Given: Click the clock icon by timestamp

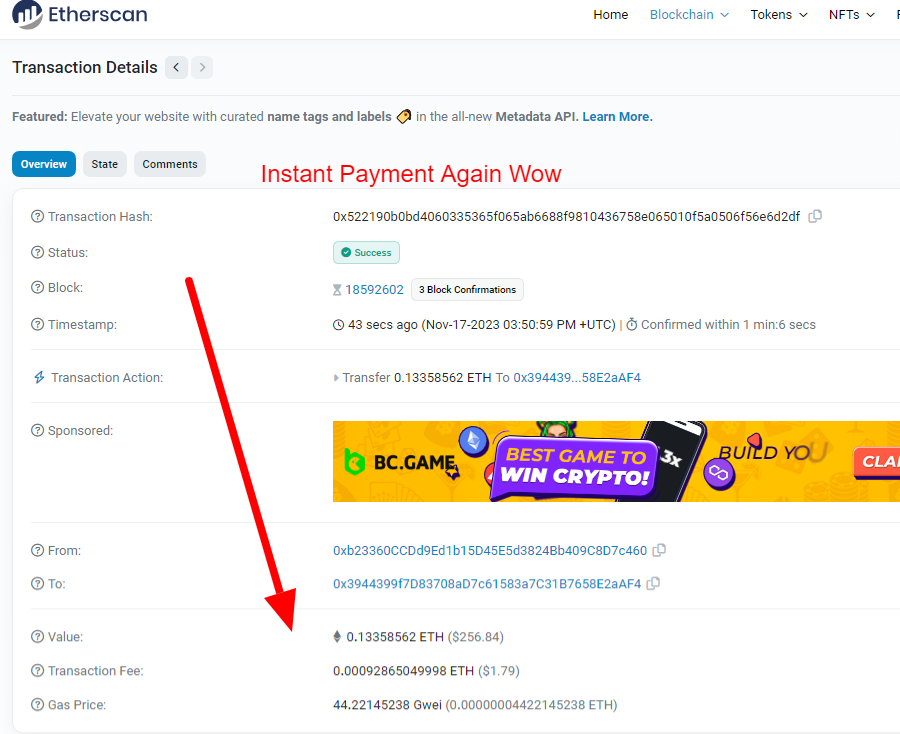Looking at the screenshot, I should pos(339,325).
